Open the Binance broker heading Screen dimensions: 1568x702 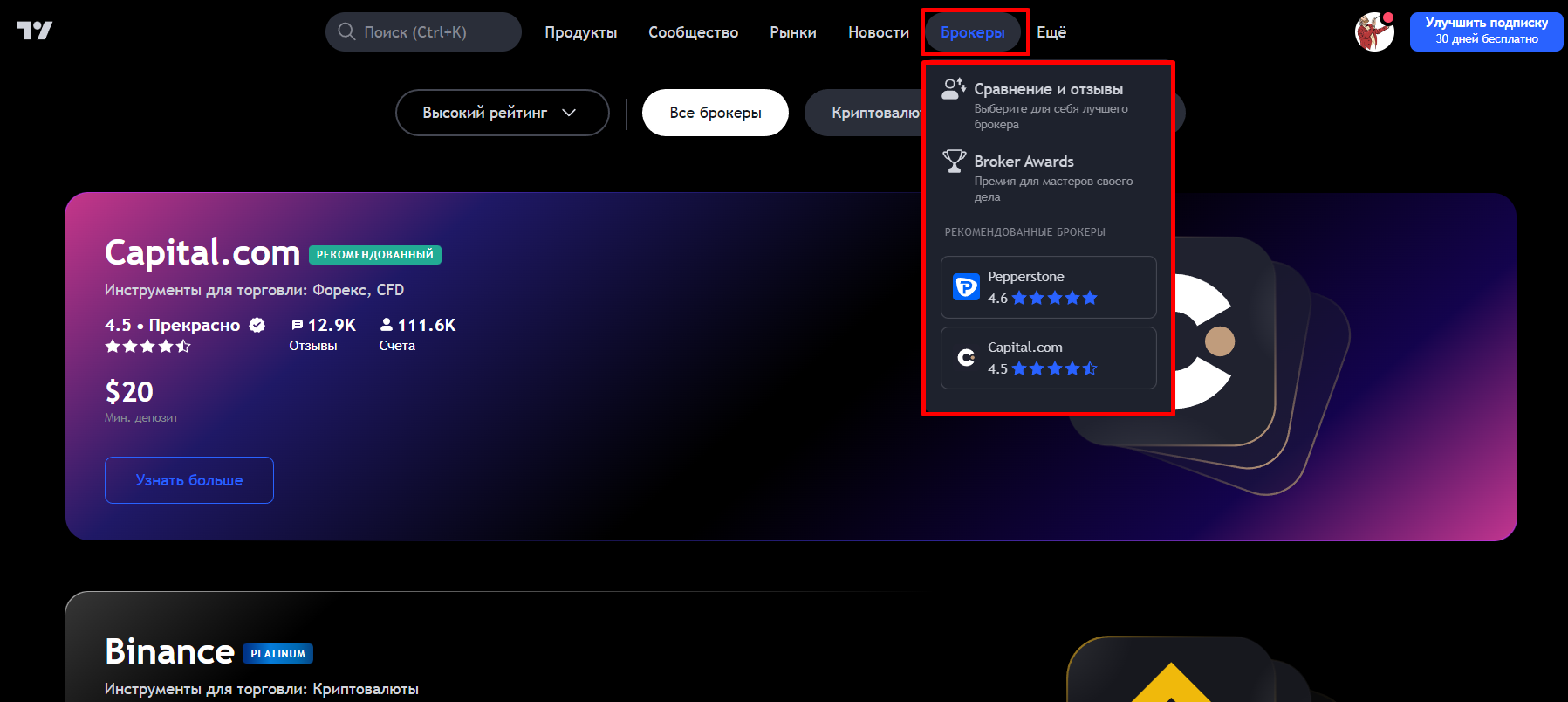[170, 652]
